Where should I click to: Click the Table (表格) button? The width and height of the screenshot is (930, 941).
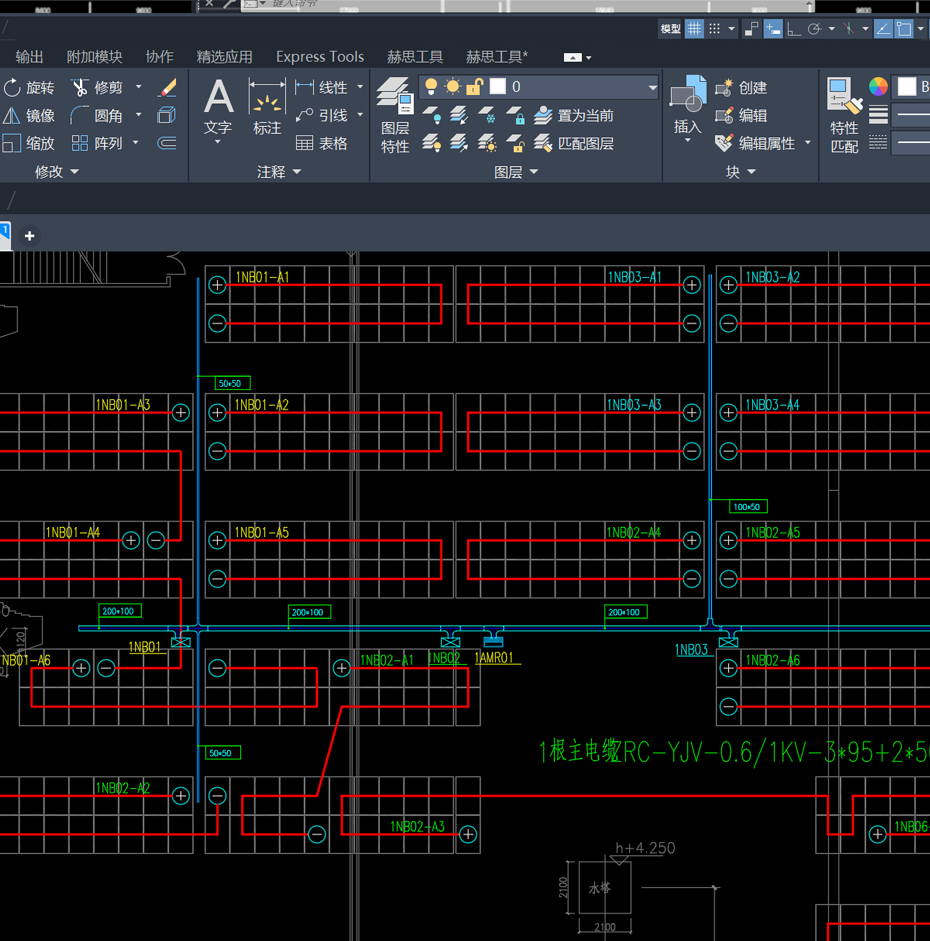[322, 143]
